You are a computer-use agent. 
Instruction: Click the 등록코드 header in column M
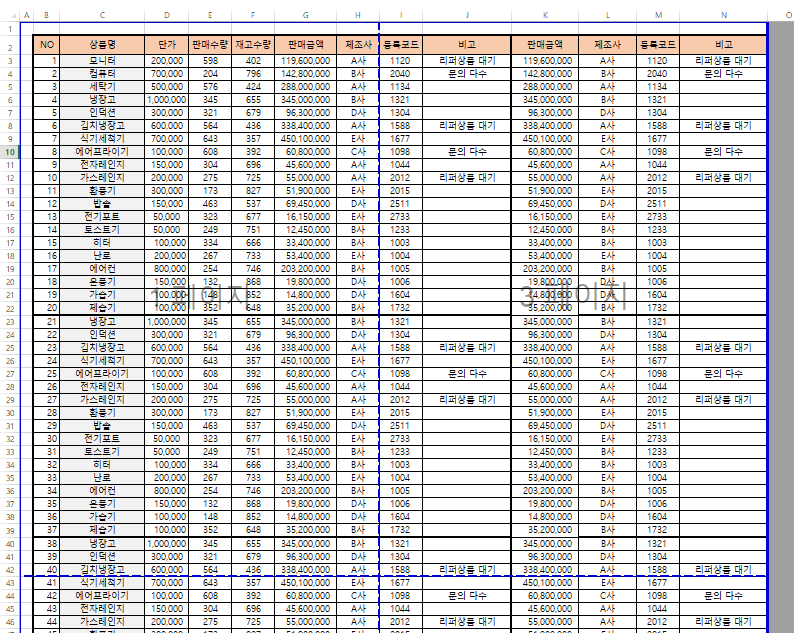coord(658,45)
